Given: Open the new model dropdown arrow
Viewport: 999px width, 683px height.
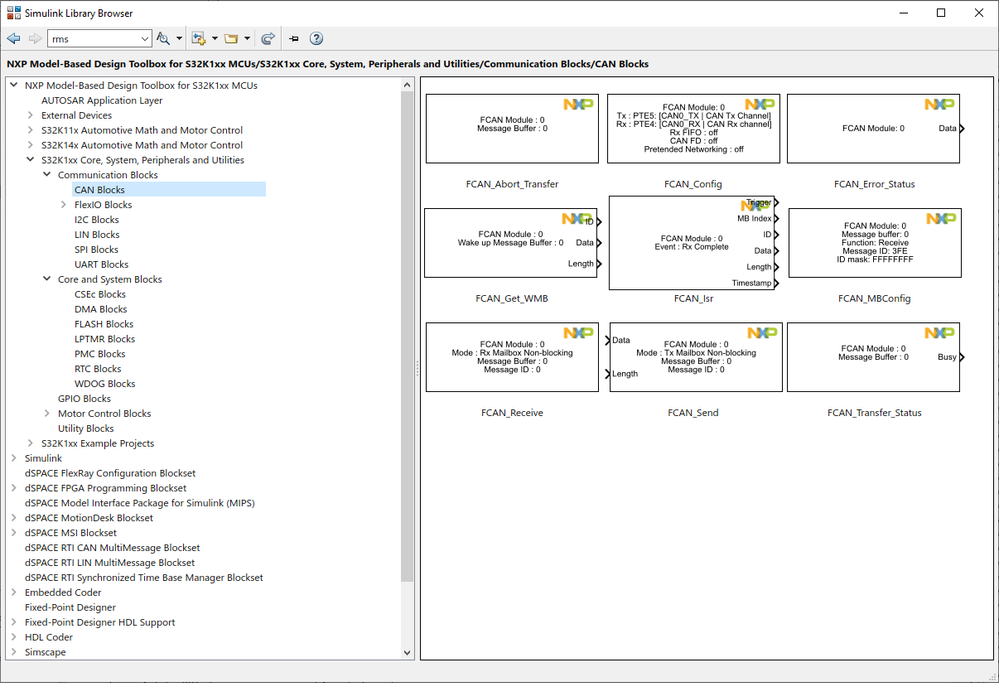Looking at the screenshot, I should 215,39.
